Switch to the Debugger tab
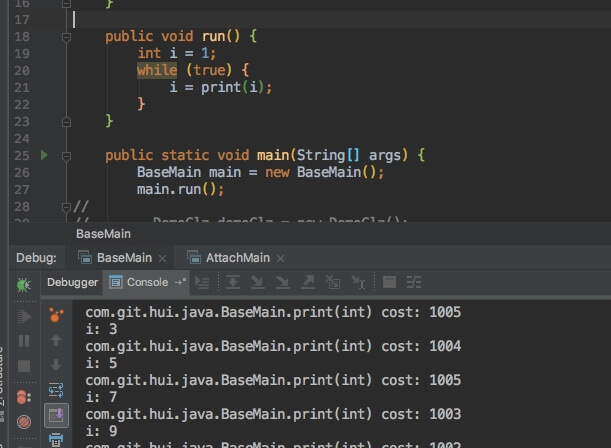The image size is (611, 448). point(72,282)
